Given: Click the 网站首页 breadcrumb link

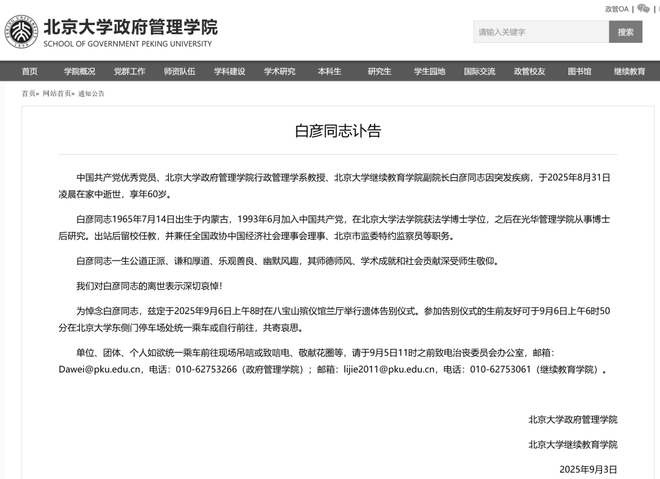Looking at the screenshot, I should click(x=57, y=93).
